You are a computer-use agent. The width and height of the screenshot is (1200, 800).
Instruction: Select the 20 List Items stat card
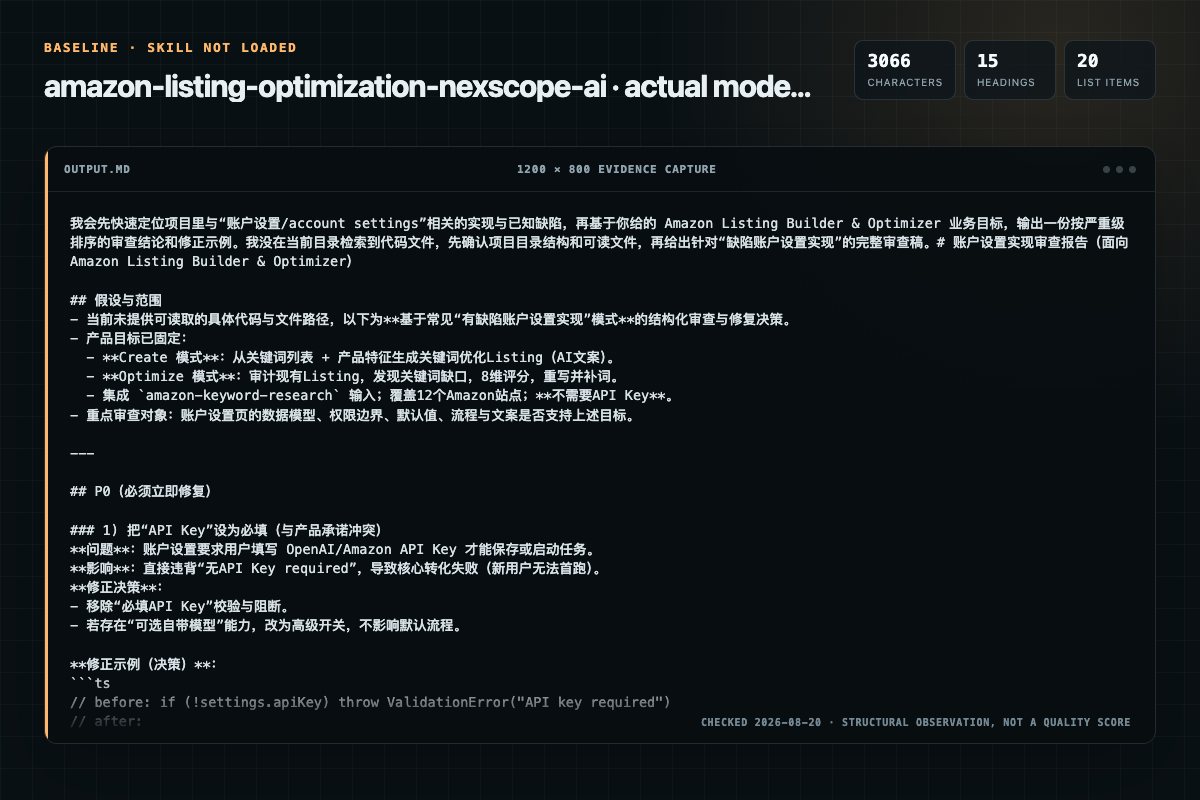[1110, 70]
